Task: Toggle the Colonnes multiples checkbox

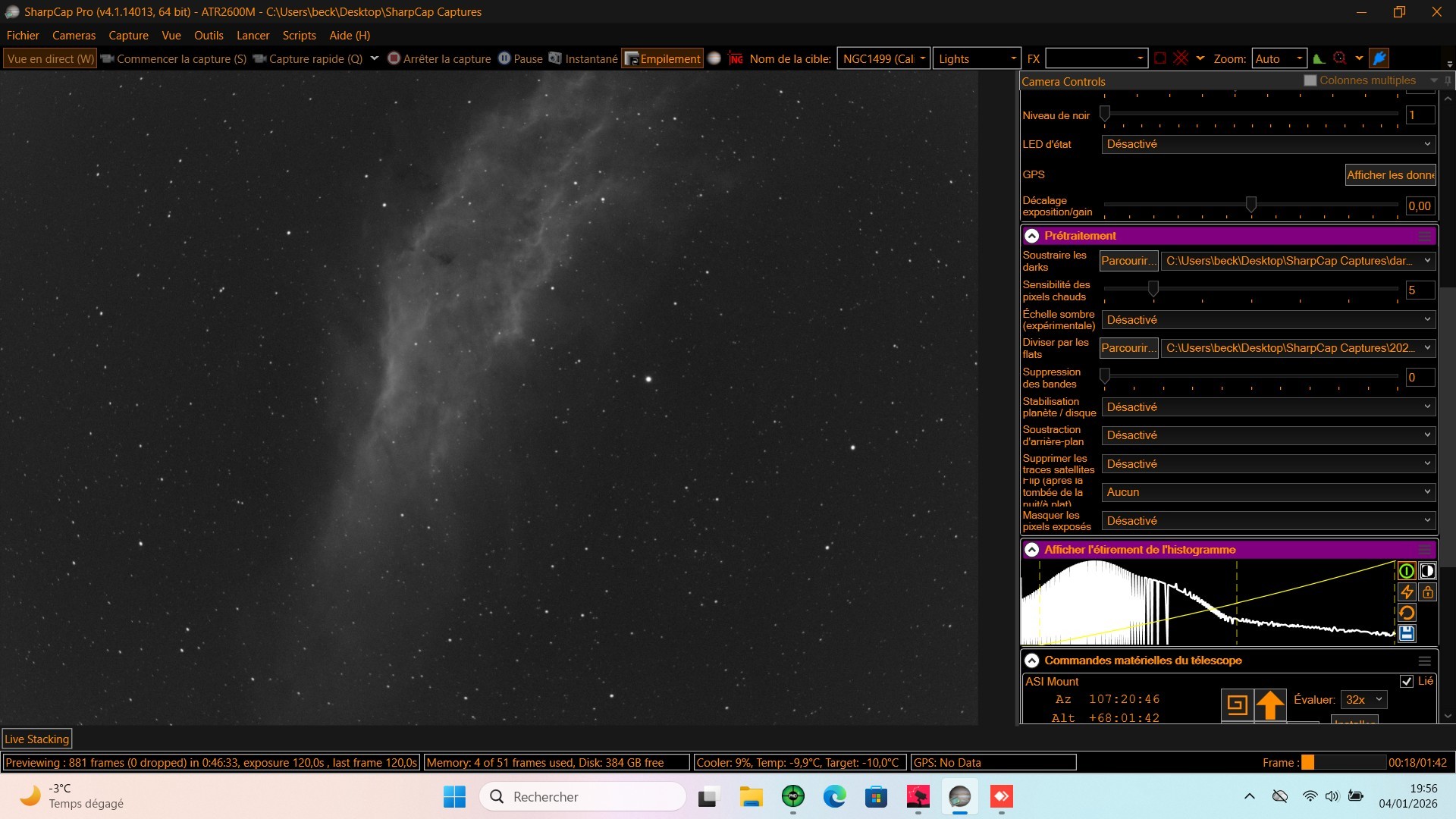Action: point(1310,80)
